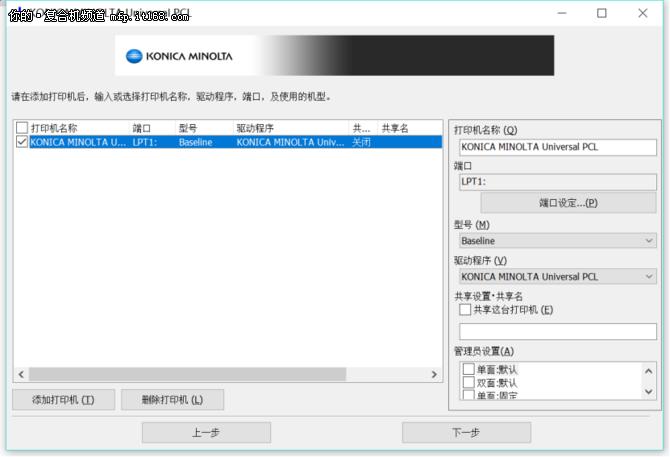This screenshot has width=670, height=457.
Task: Click the 端口 column header
Action: click(142, 128)
